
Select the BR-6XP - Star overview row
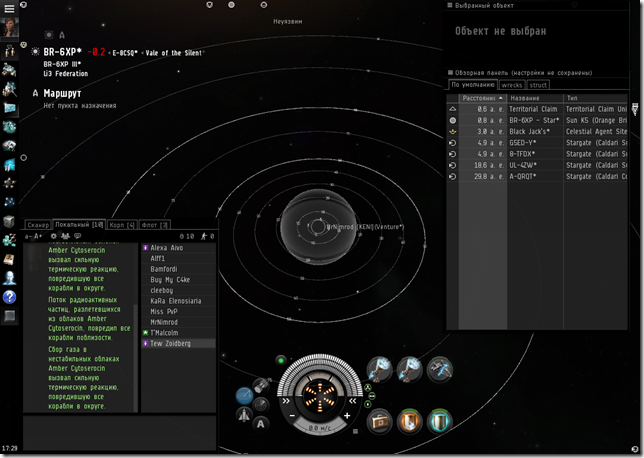(537, 120)
